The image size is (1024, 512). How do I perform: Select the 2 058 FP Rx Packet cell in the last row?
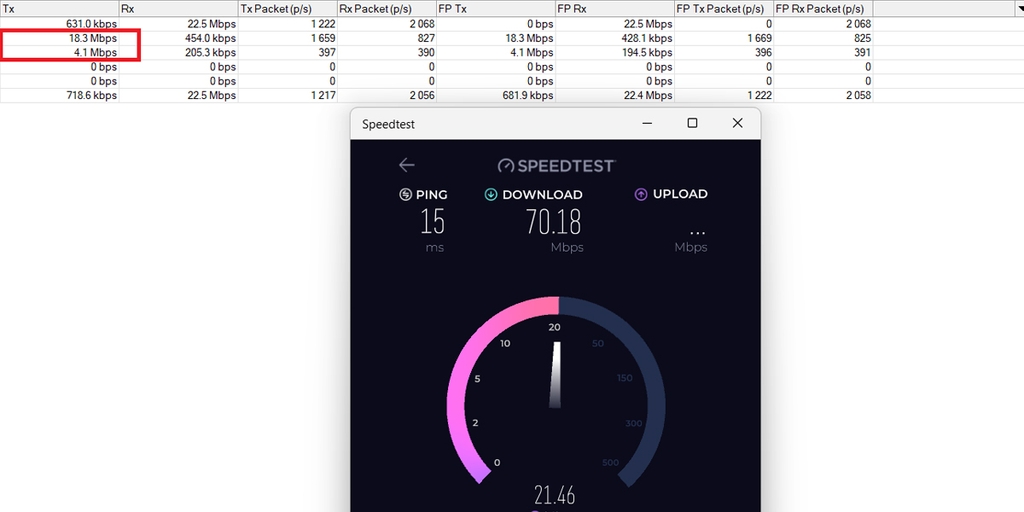click(x=823, y=96)
